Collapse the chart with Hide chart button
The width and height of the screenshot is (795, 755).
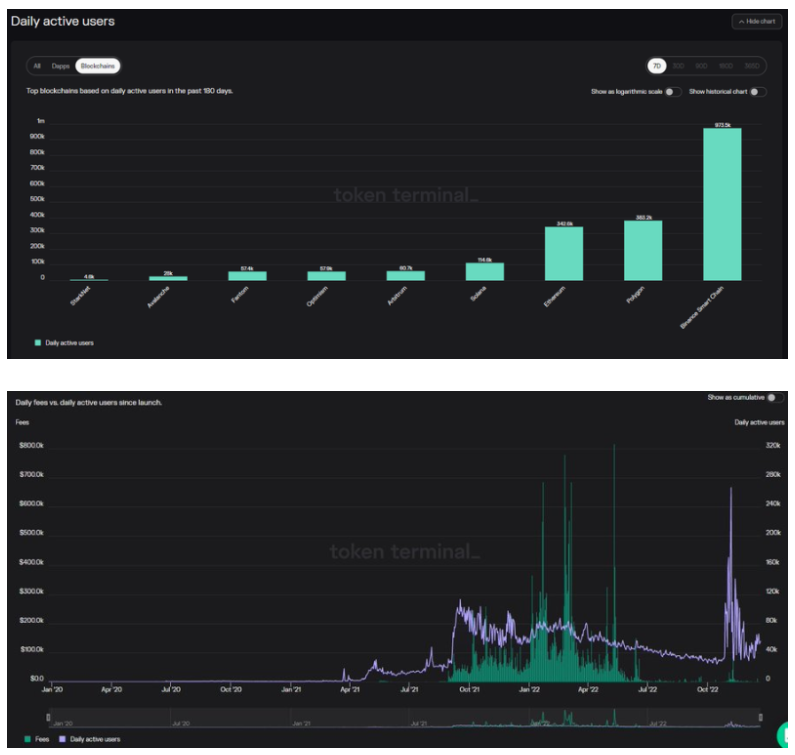(756, 21)
